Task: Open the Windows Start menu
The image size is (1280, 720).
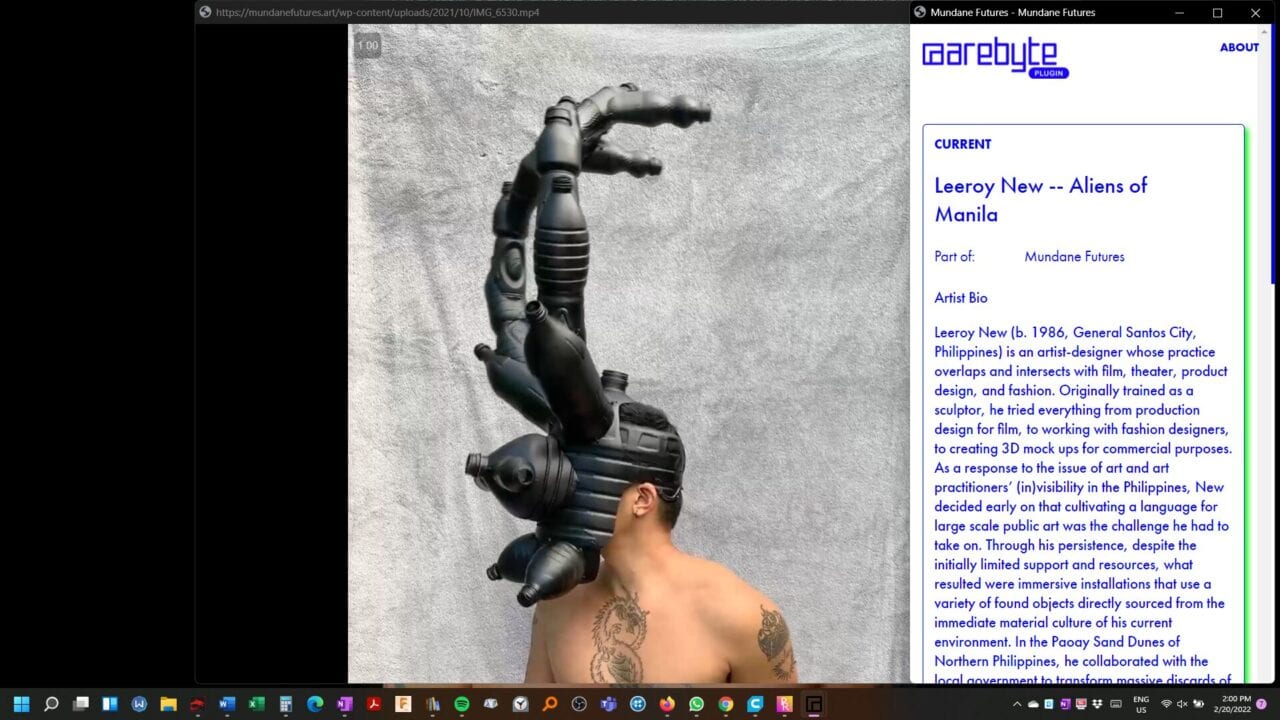Action: (x=22, y=704)
